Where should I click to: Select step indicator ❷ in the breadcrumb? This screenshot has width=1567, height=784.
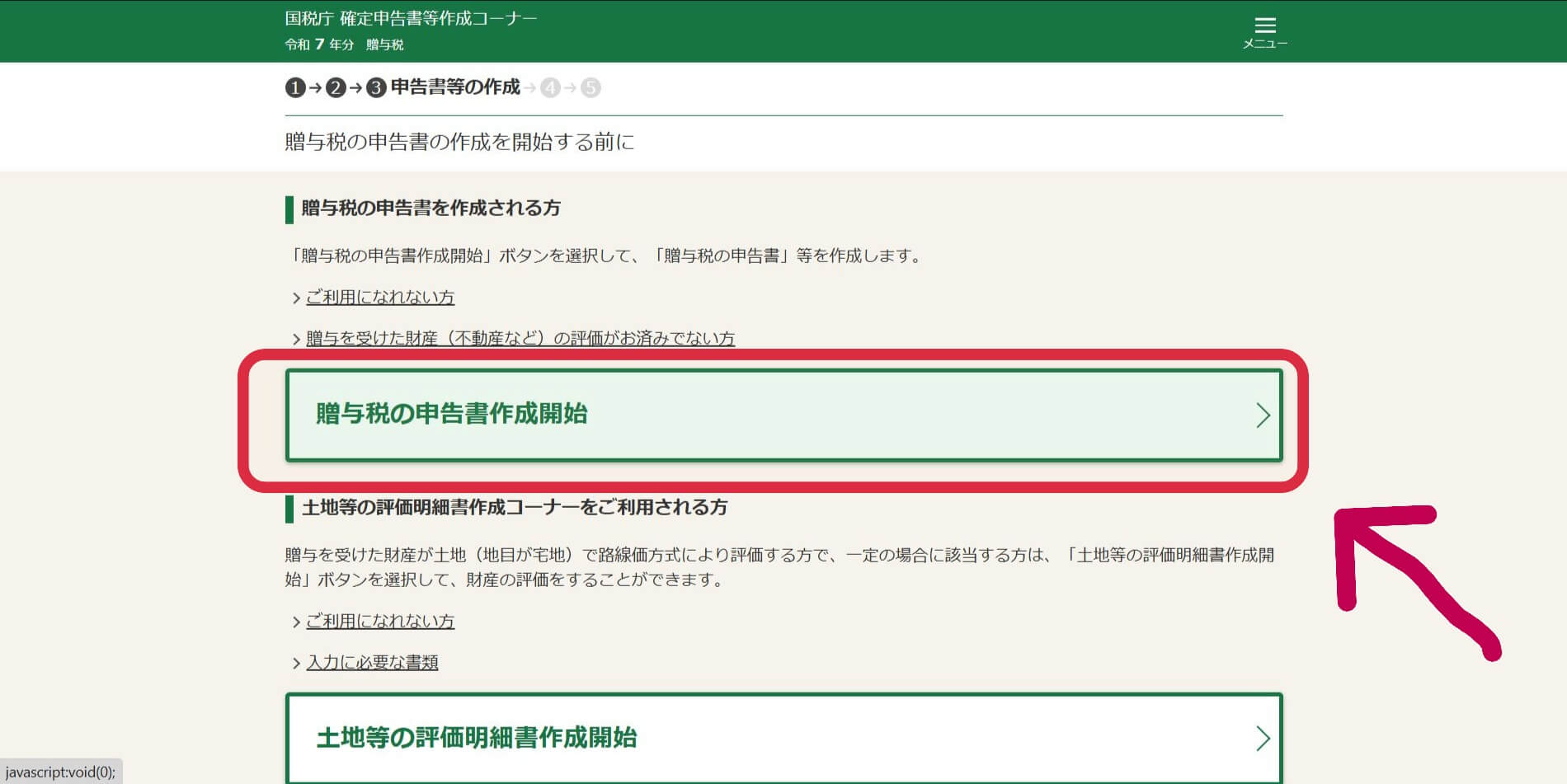coord(336,87)
